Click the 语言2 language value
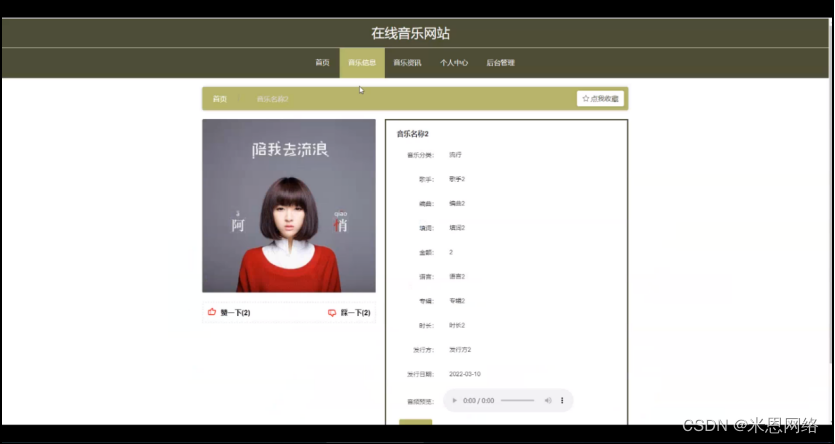Screen dimensions: 835x444 coord(457,277)
